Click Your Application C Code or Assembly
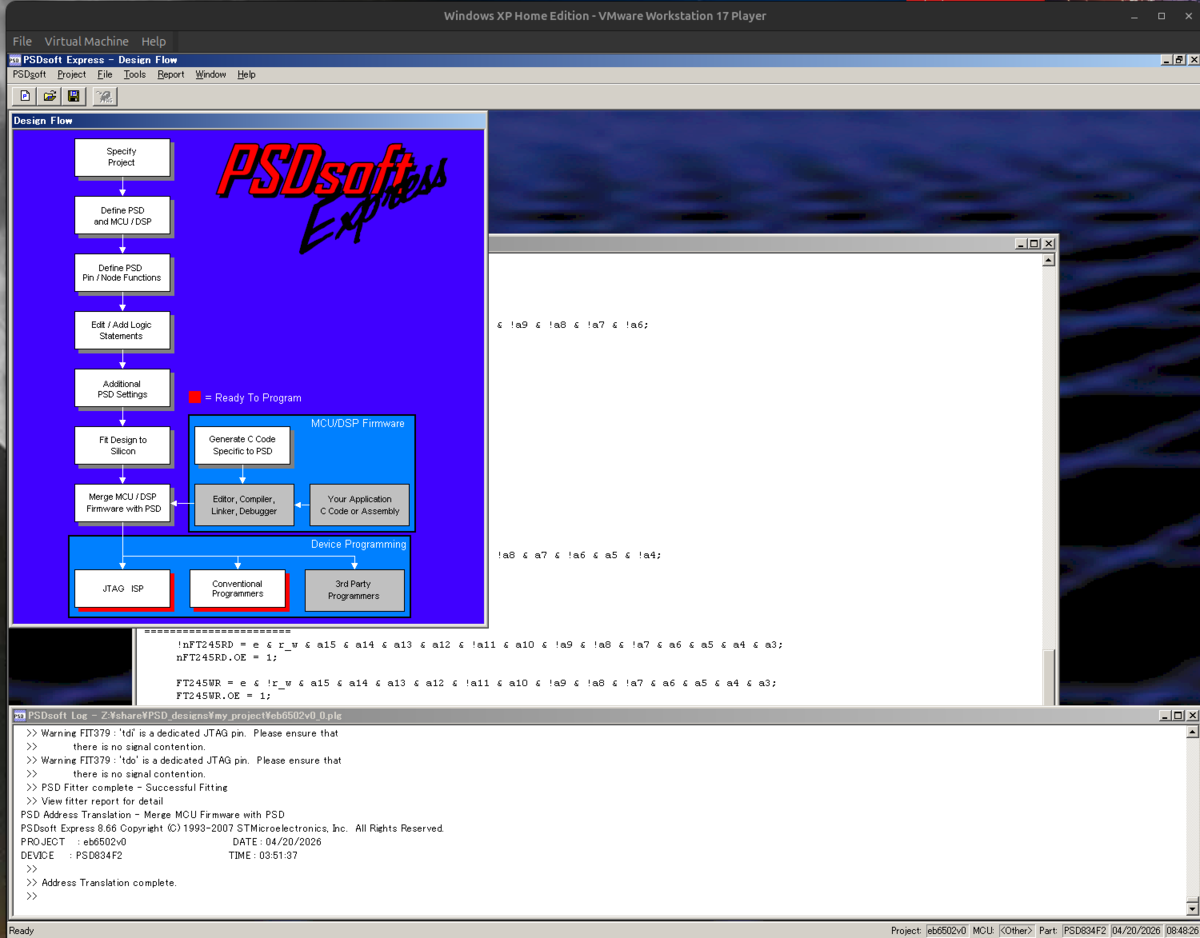The width and height of the screenshot is (1200, 938). (359, 505)
